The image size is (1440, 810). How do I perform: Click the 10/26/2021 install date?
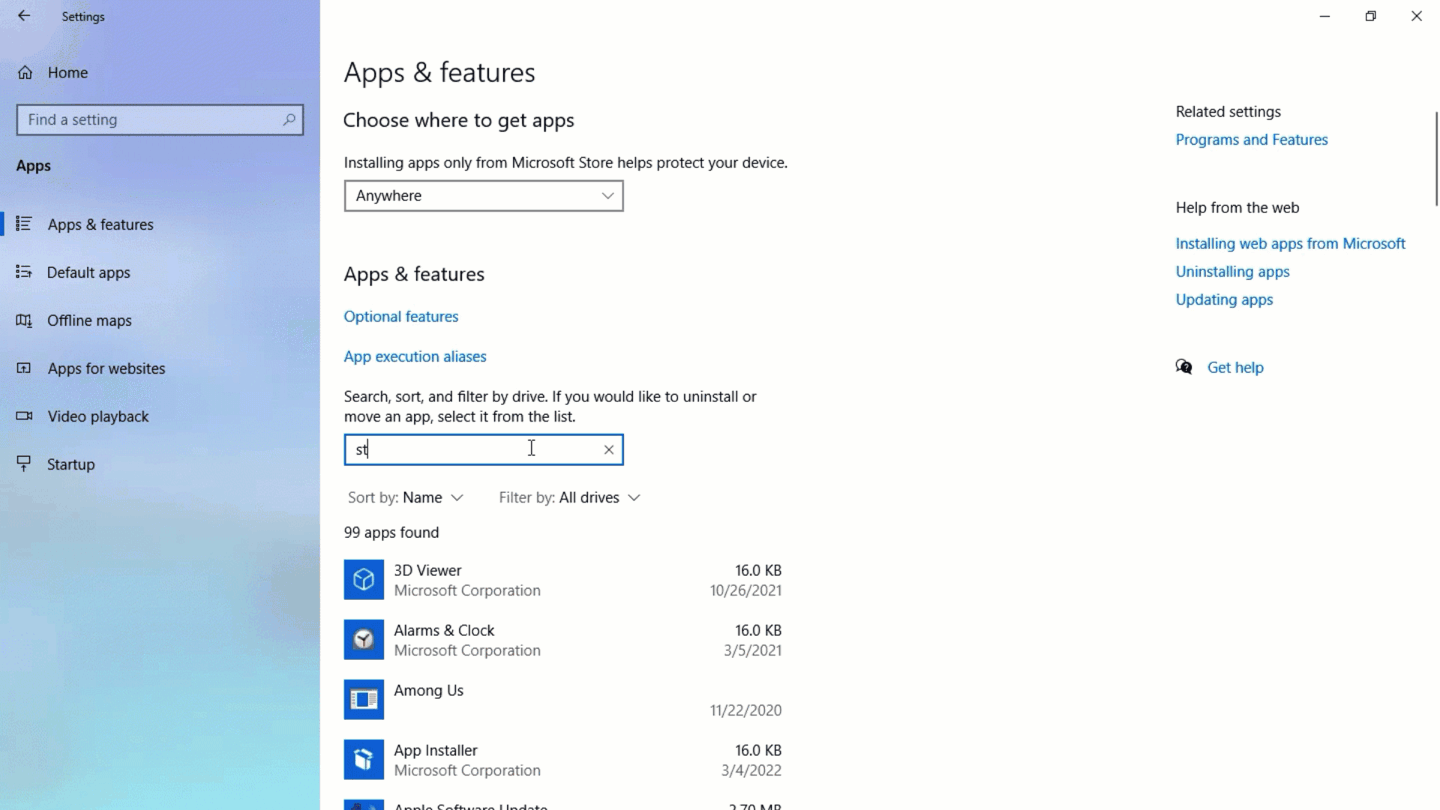click(x=746, y=590)
